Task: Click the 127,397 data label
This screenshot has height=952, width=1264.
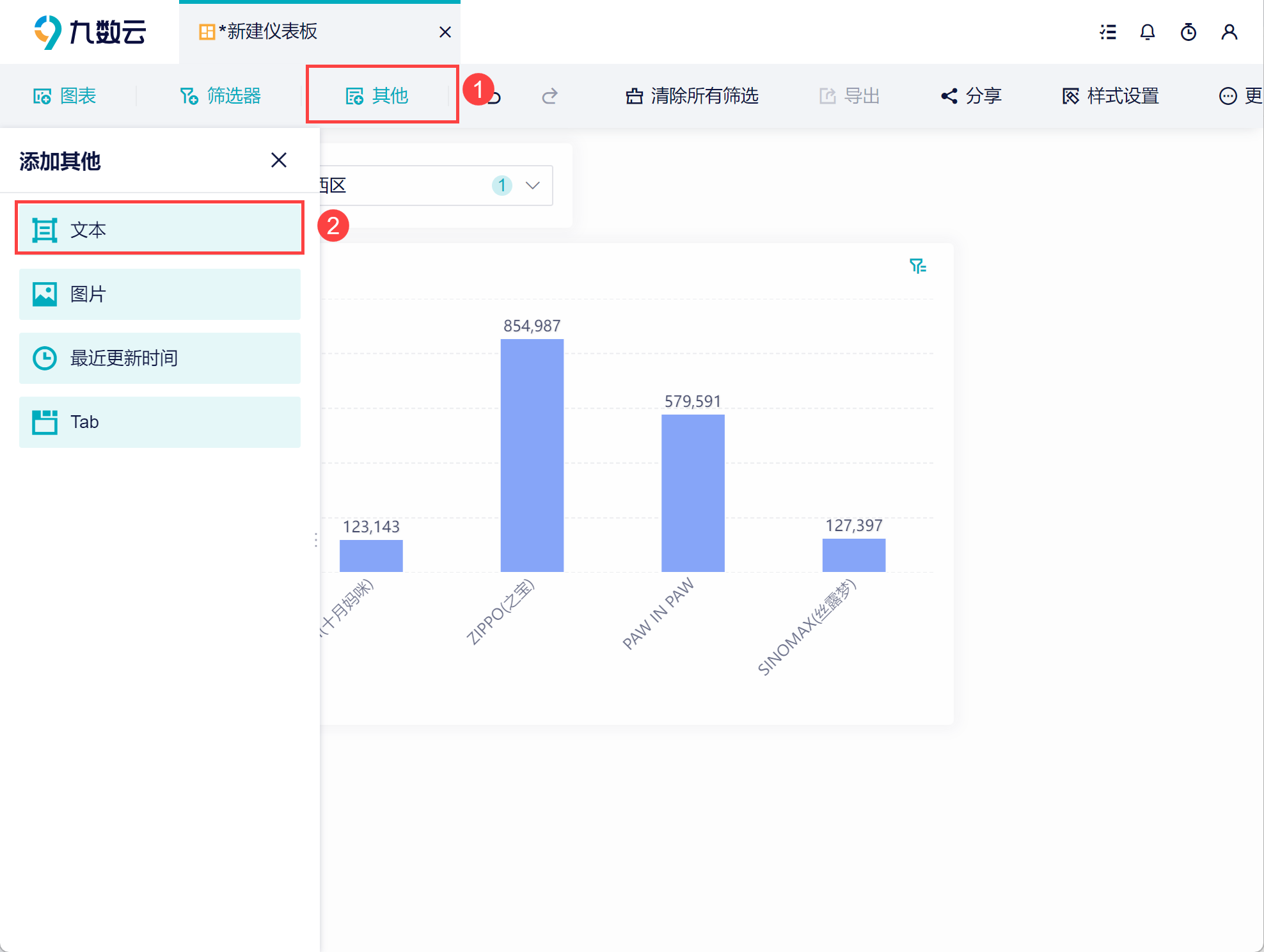Action: point(854,525)
